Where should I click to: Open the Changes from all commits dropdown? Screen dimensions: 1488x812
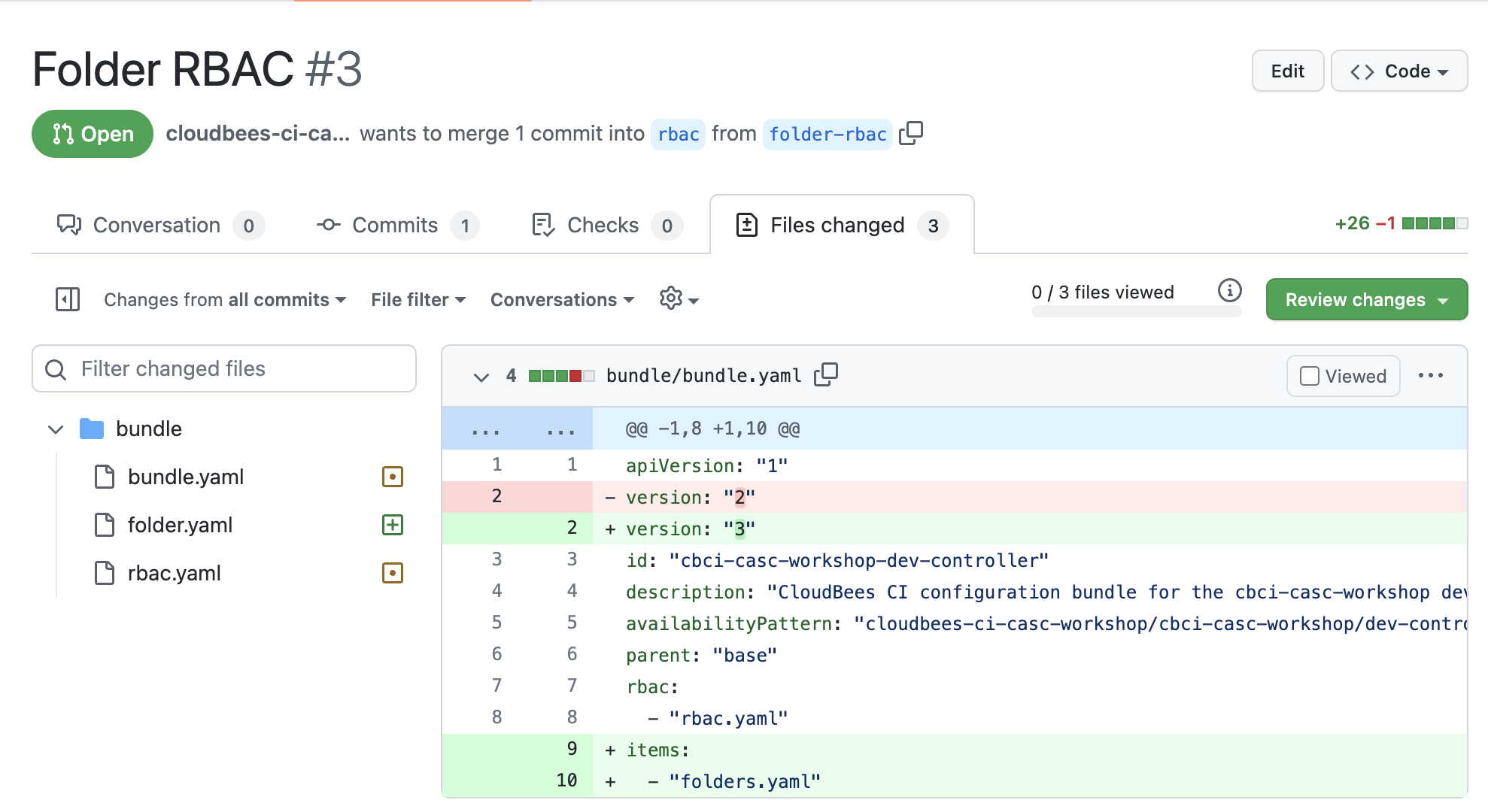coord(223,299)
